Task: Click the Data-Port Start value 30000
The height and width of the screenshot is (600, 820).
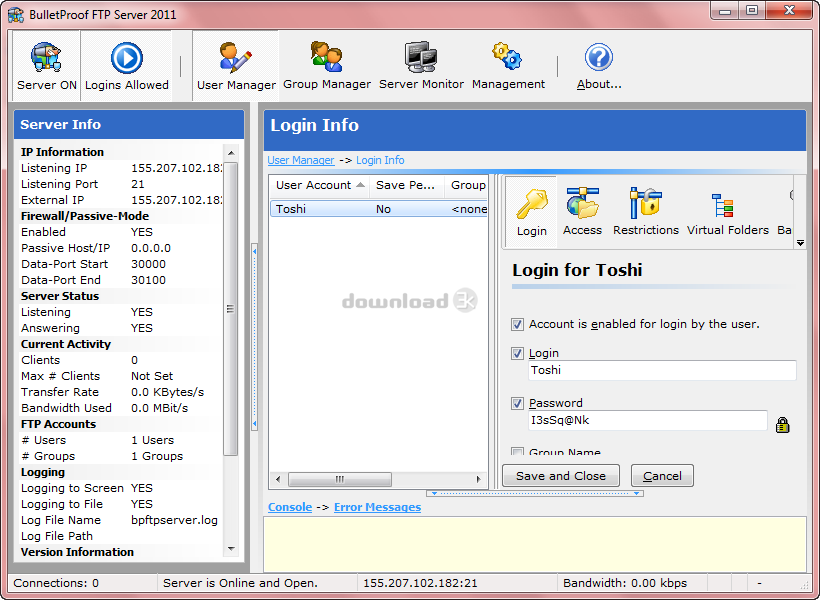Action: 148,264
